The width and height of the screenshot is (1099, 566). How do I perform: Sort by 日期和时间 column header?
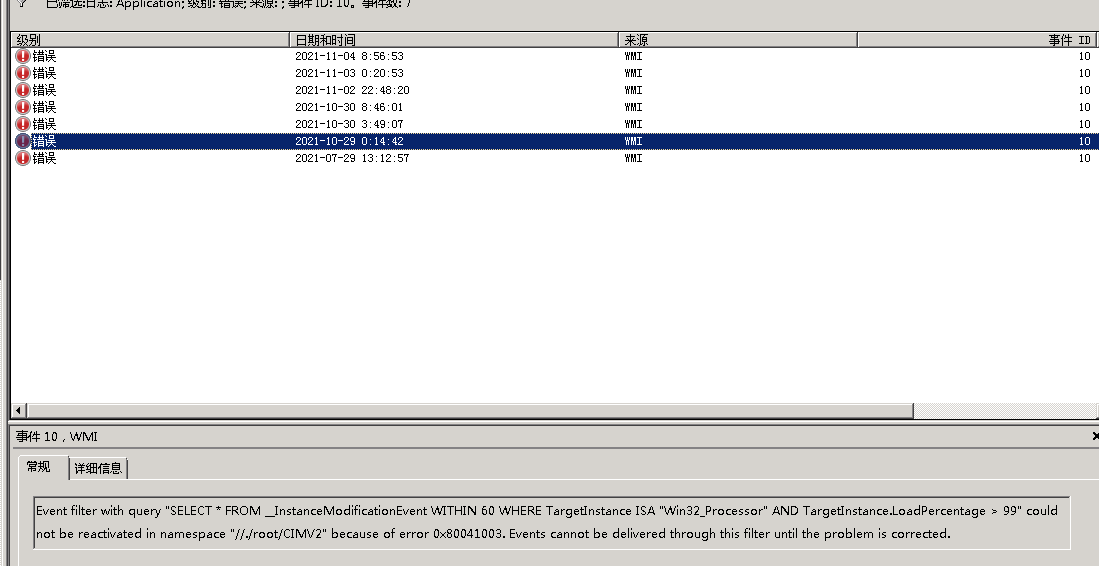pyautogui.click(x=454, y=40)
